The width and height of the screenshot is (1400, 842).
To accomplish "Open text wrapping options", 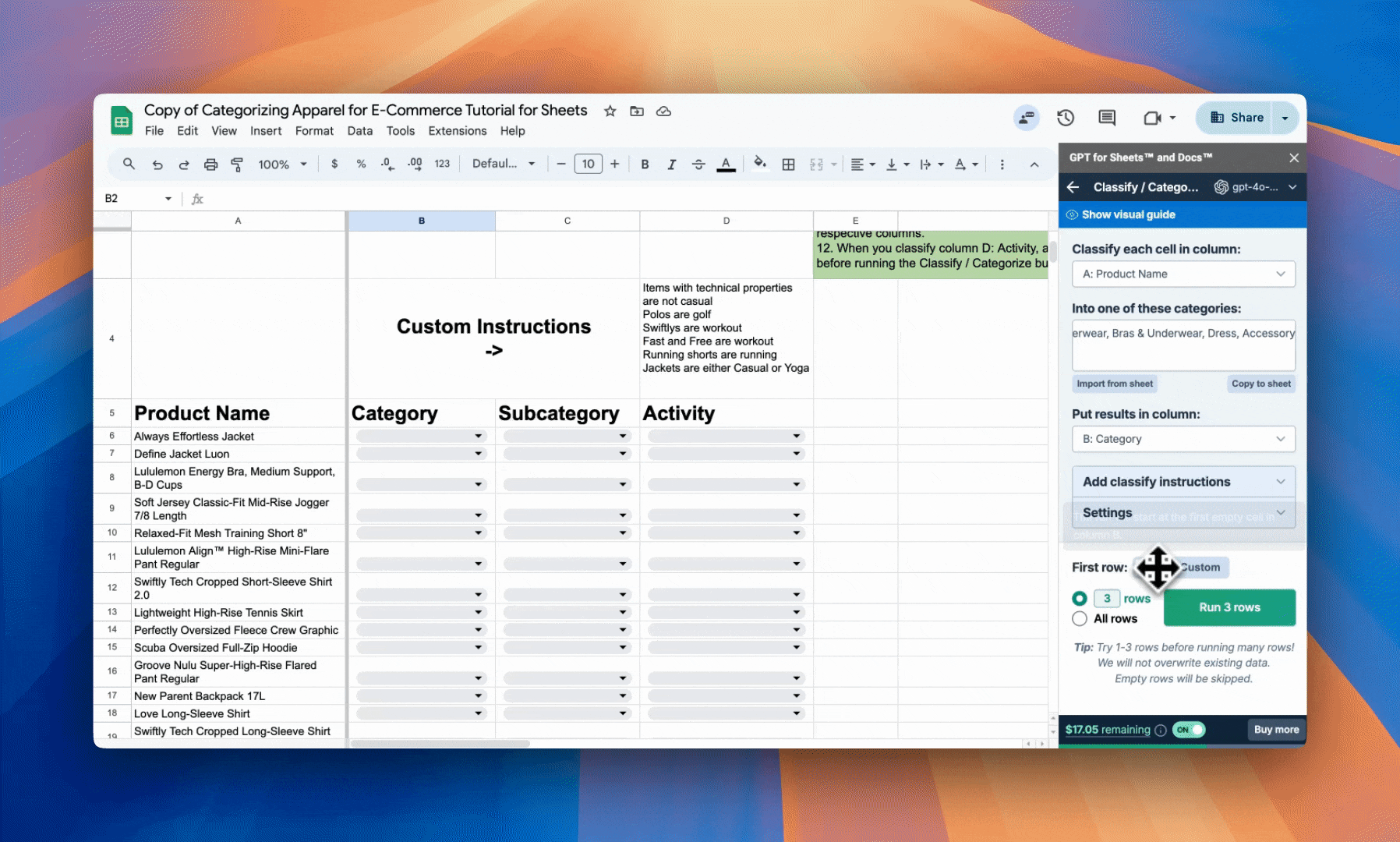I will (932, 164).
